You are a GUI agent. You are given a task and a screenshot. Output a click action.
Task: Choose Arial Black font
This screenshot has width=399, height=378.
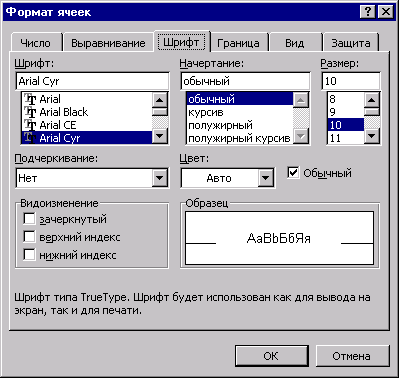(87, 112)
